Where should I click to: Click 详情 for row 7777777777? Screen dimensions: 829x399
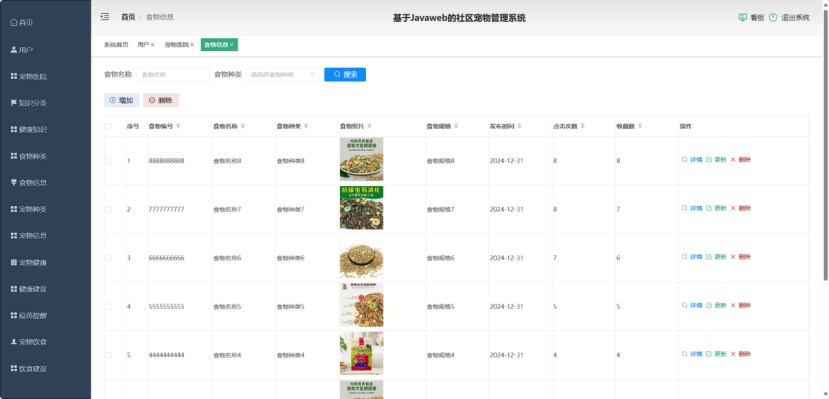pos(692,208)
